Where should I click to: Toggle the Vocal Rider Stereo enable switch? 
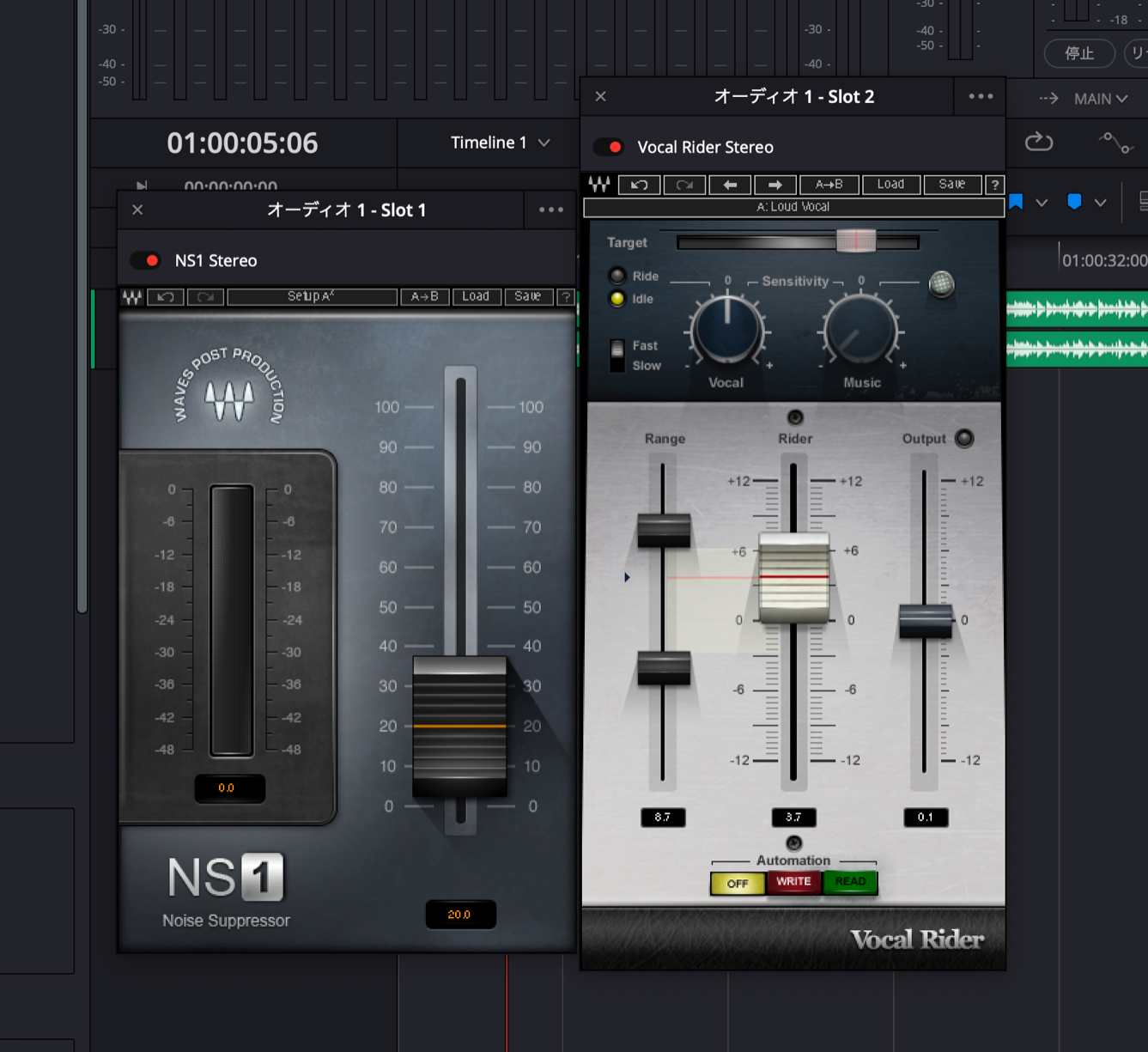point(609,147)
